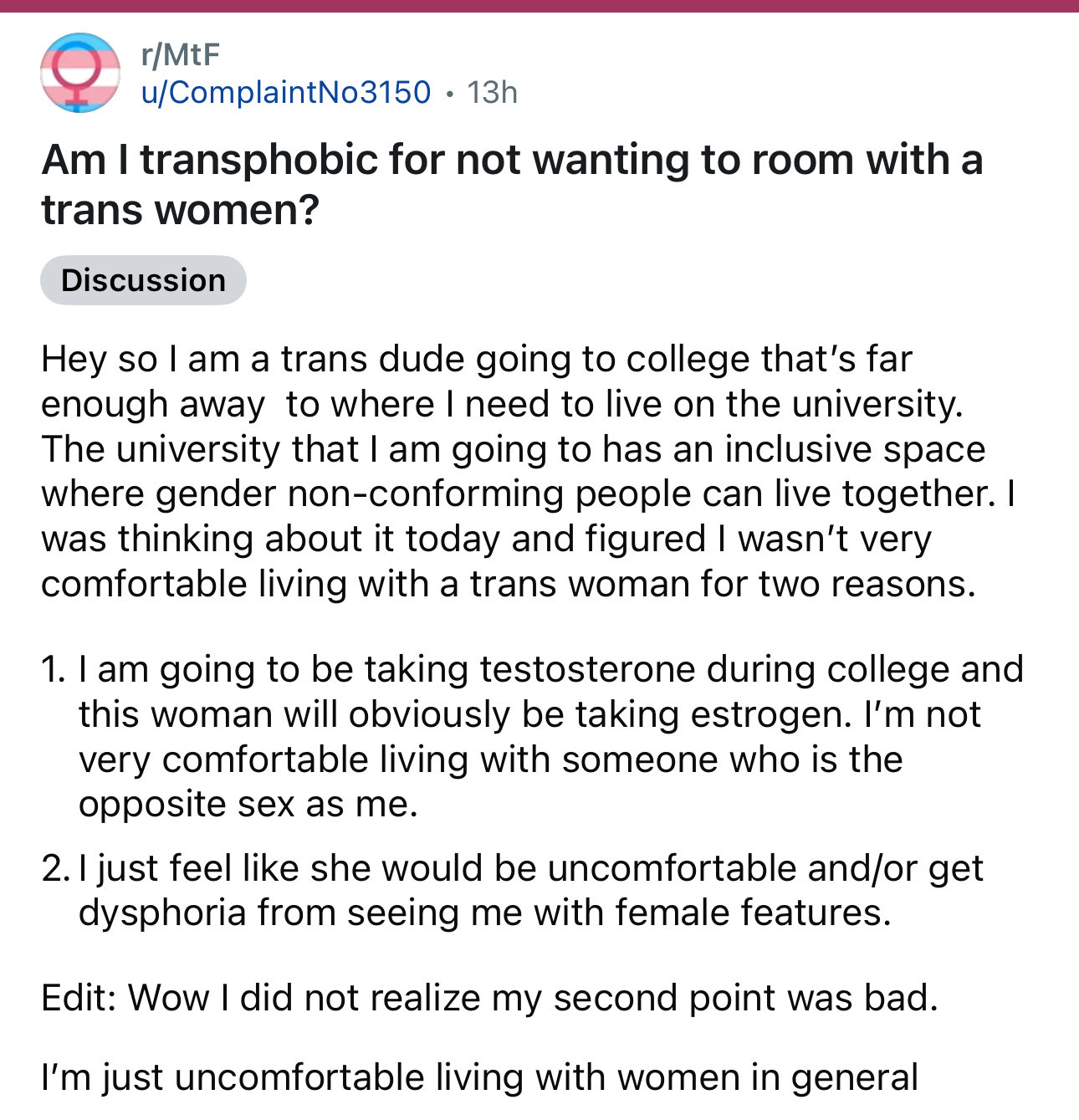The image size is (1079, 1120).
Task: Open the post title about rooming
Action: tap(511, 160)
